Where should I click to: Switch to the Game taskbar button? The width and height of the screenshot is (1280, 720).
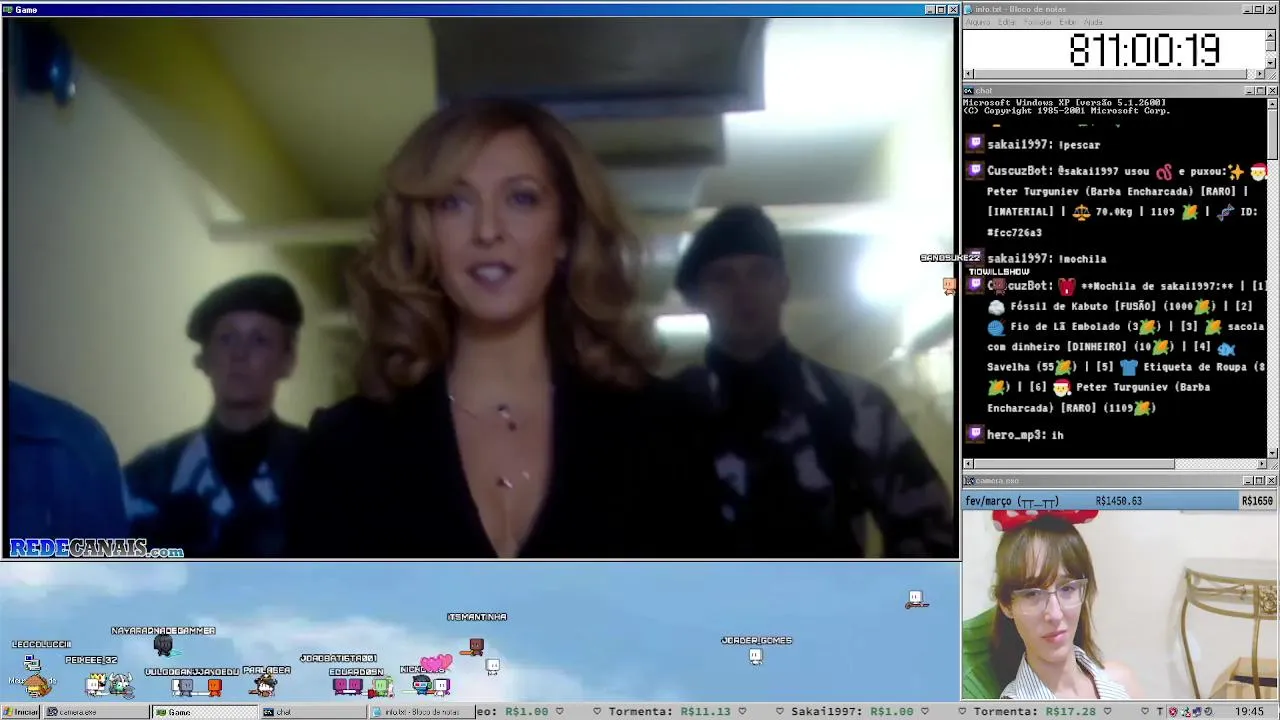(x=205, y=712)
